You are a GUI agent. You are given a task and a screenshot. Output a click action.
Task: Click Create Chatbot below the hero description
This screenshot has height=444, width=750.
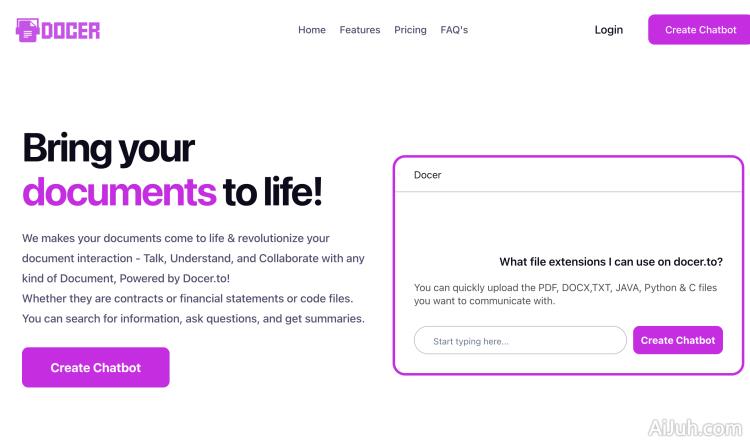click(96, 367)
